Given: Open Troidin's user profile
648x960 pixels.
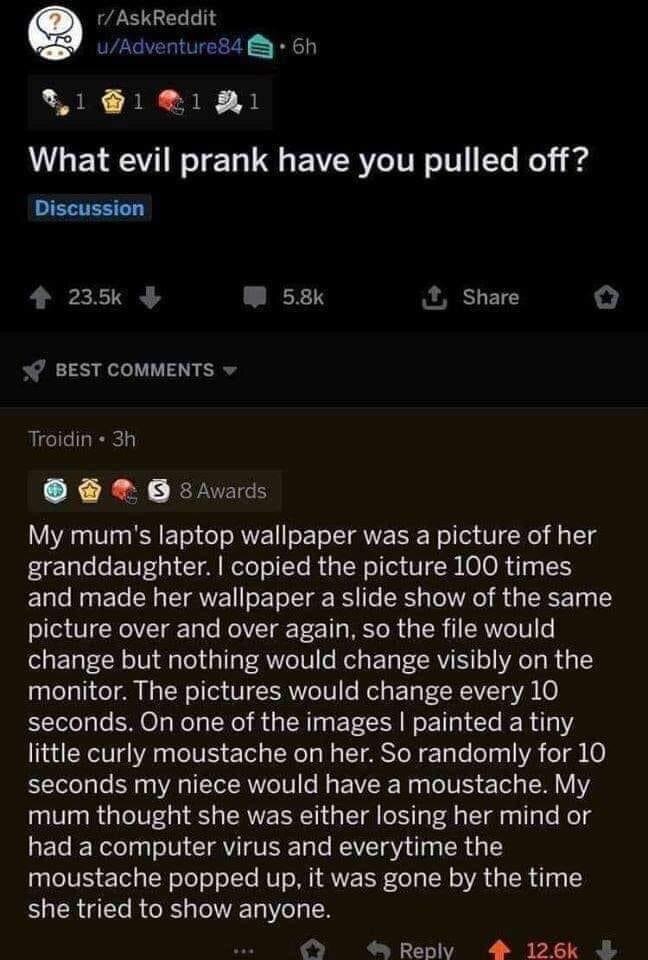Looking at the screenshot, I should (58, 438).
